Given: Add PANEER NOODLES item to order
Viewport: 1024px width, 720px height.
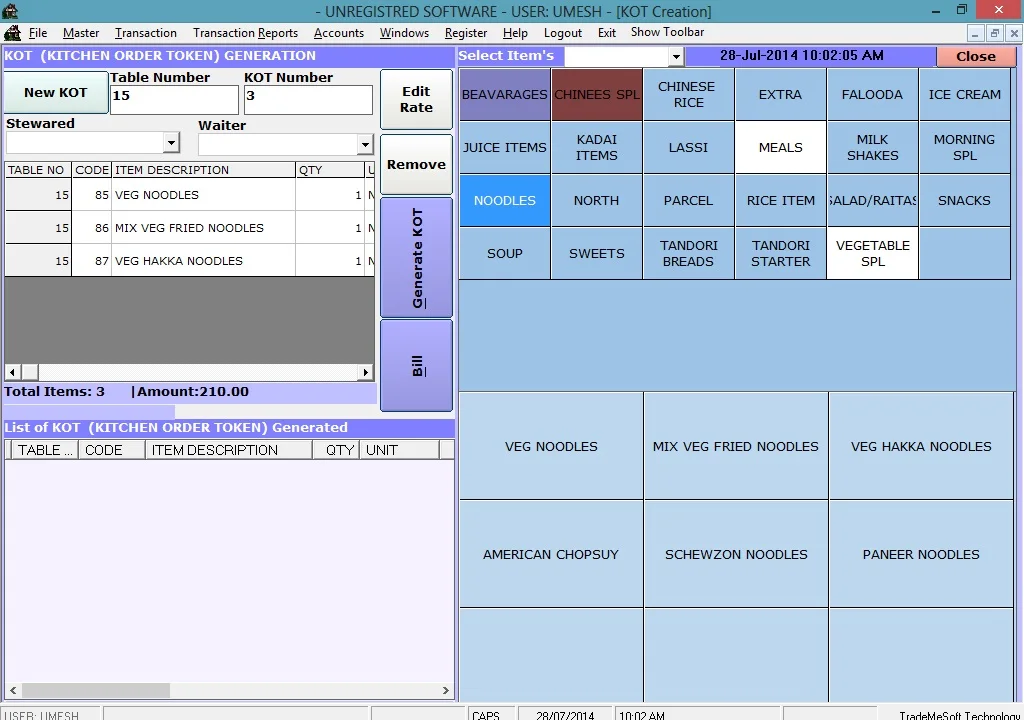Looking at the screenshot, I should click(920, 554).
